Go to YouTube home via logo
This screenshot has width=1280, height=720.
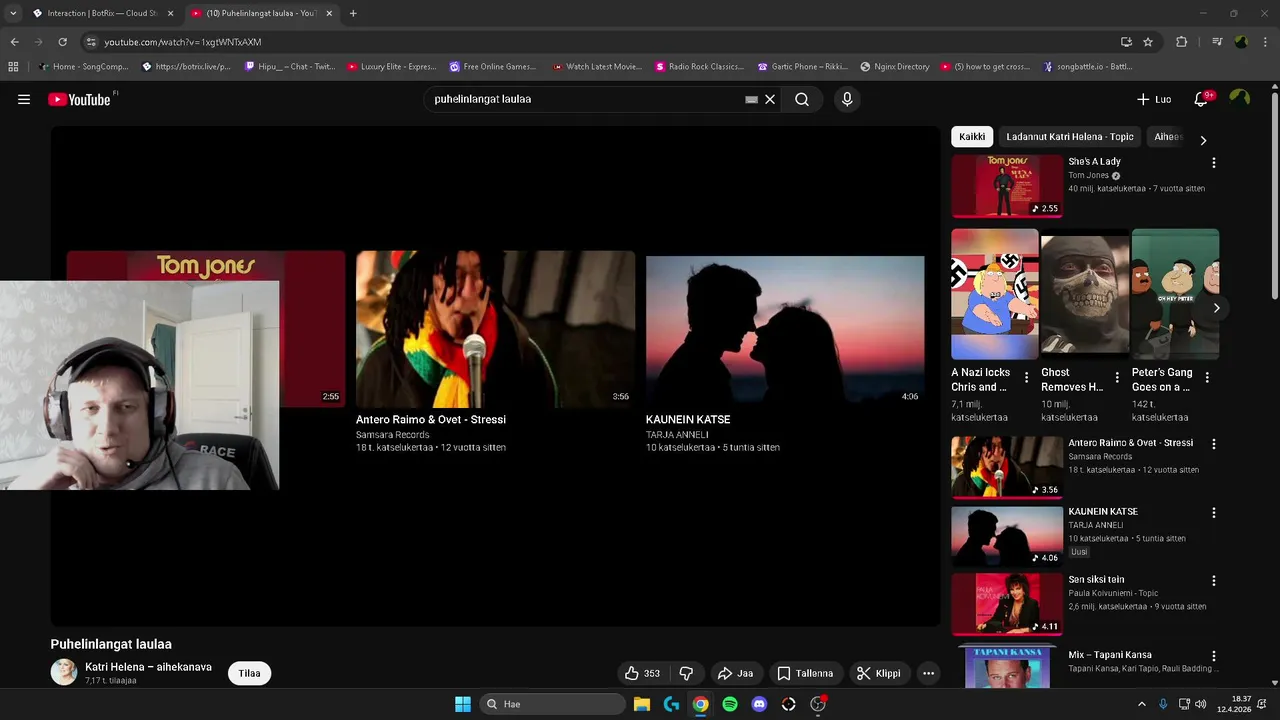point(79,99)
